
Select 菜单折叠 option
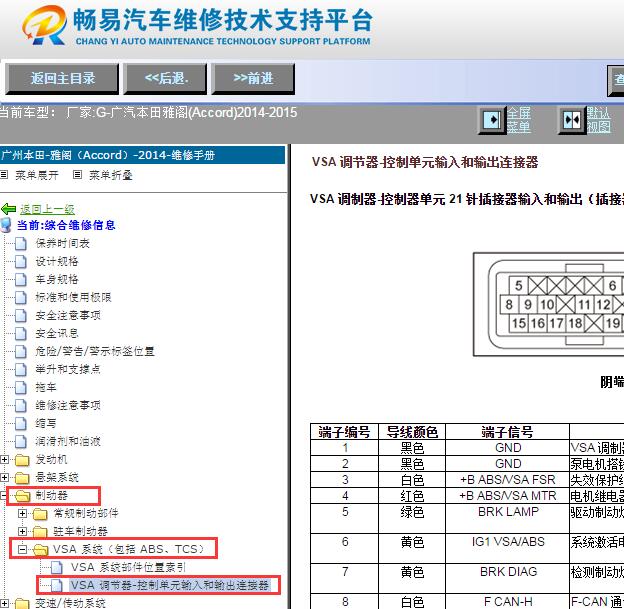[111, 175]
